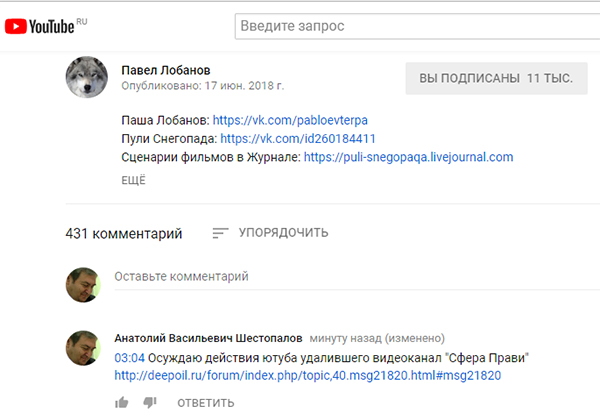Open the 'УПОРЯДОЧИТЬ' sort comments dropdown
Screen dimensions: 600x420
point(270,233)
